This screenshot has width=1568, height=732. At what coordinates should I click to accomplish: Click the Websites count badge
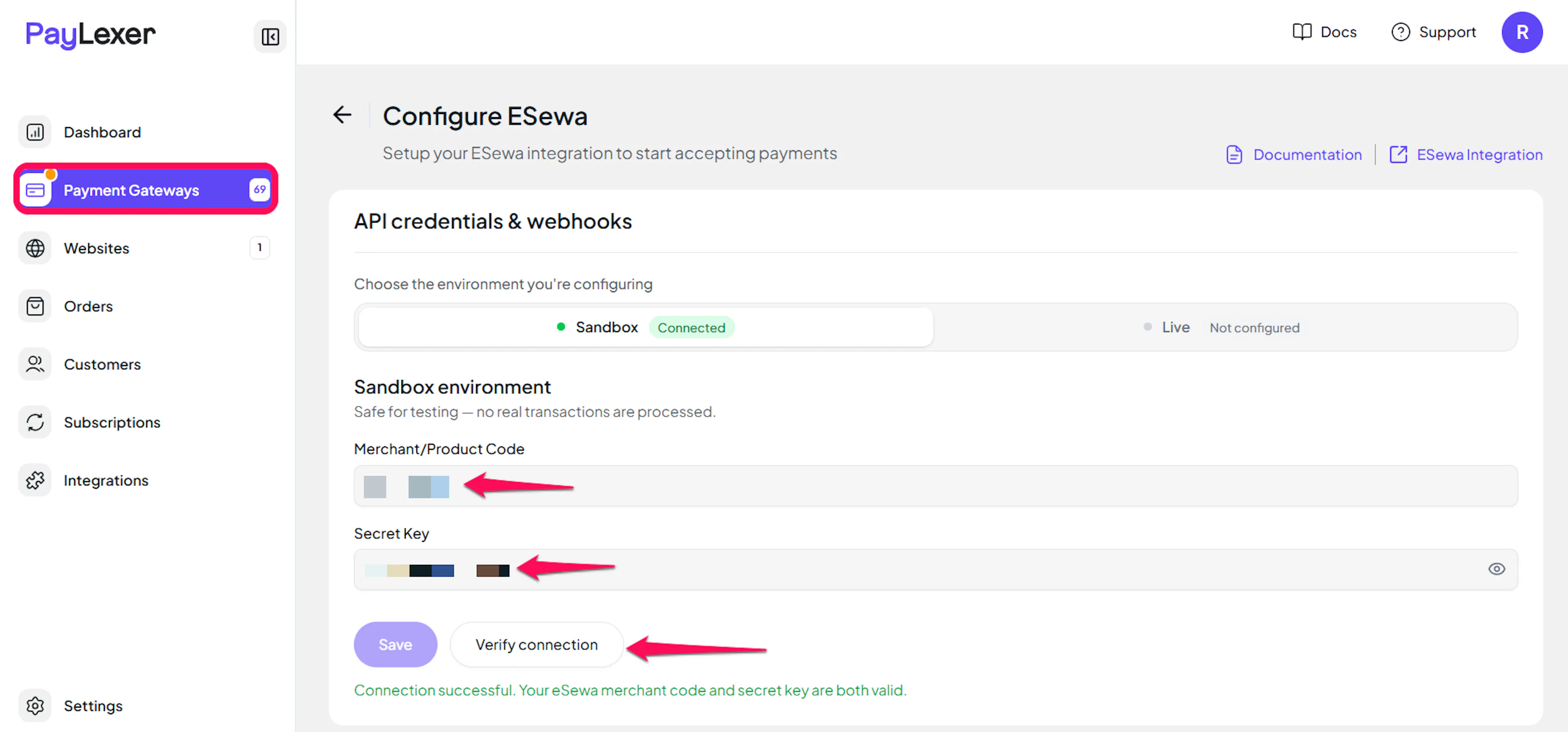259,247
